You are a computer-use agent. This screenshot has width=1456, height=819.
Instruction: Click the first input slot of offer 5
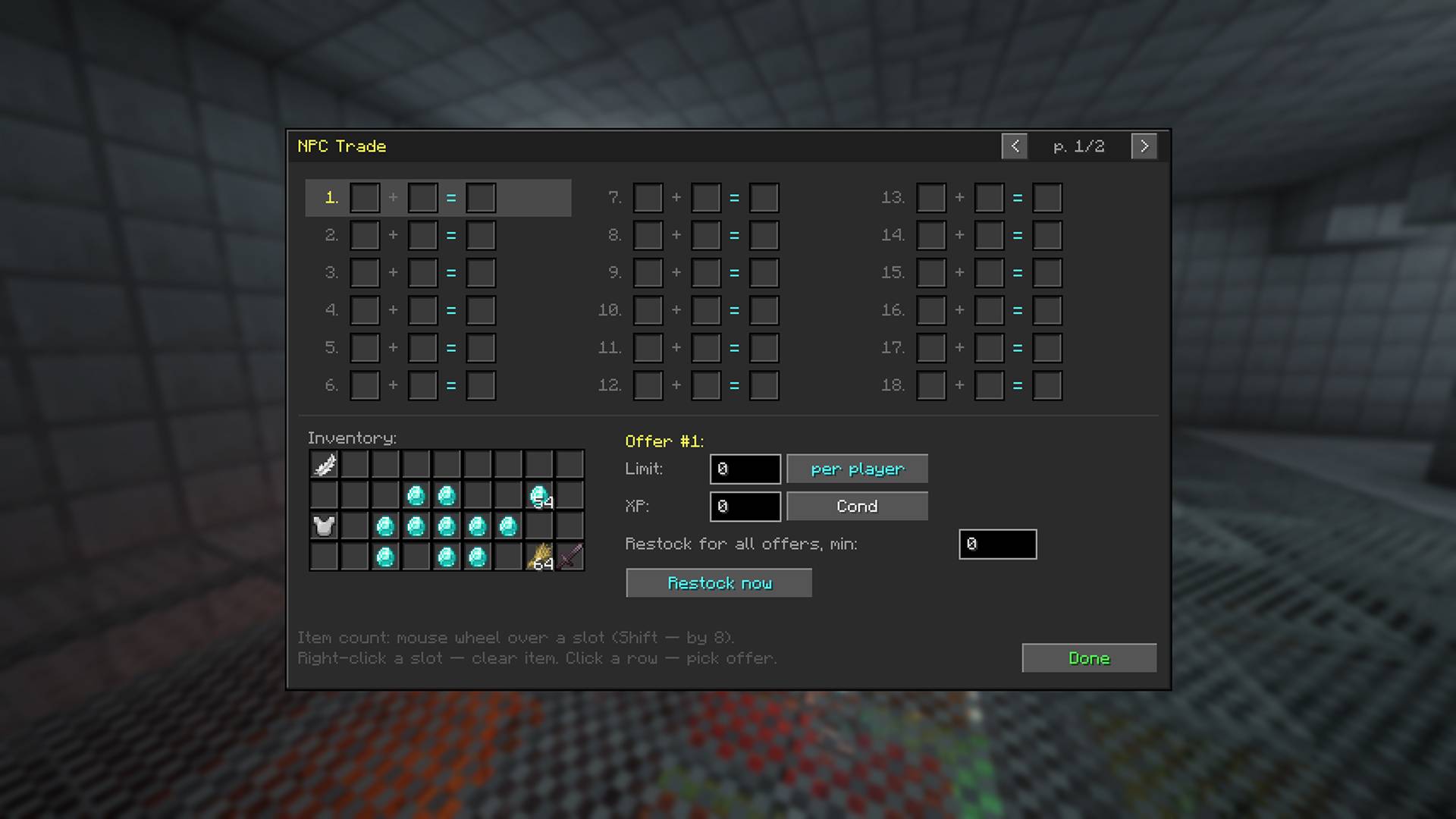(x=365, y=347)
